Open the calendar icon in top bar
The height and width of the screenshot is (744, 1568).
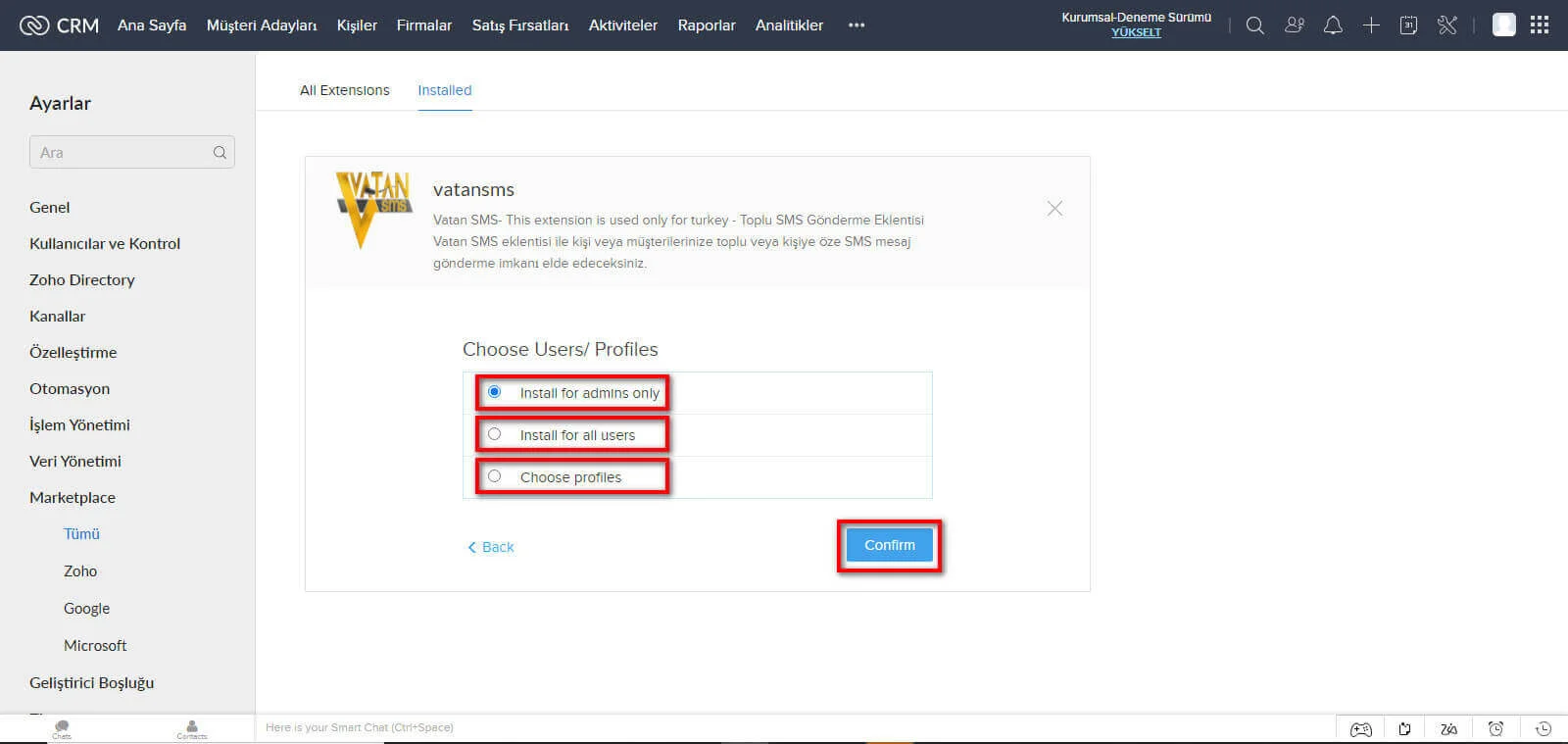coord(1408,25)
